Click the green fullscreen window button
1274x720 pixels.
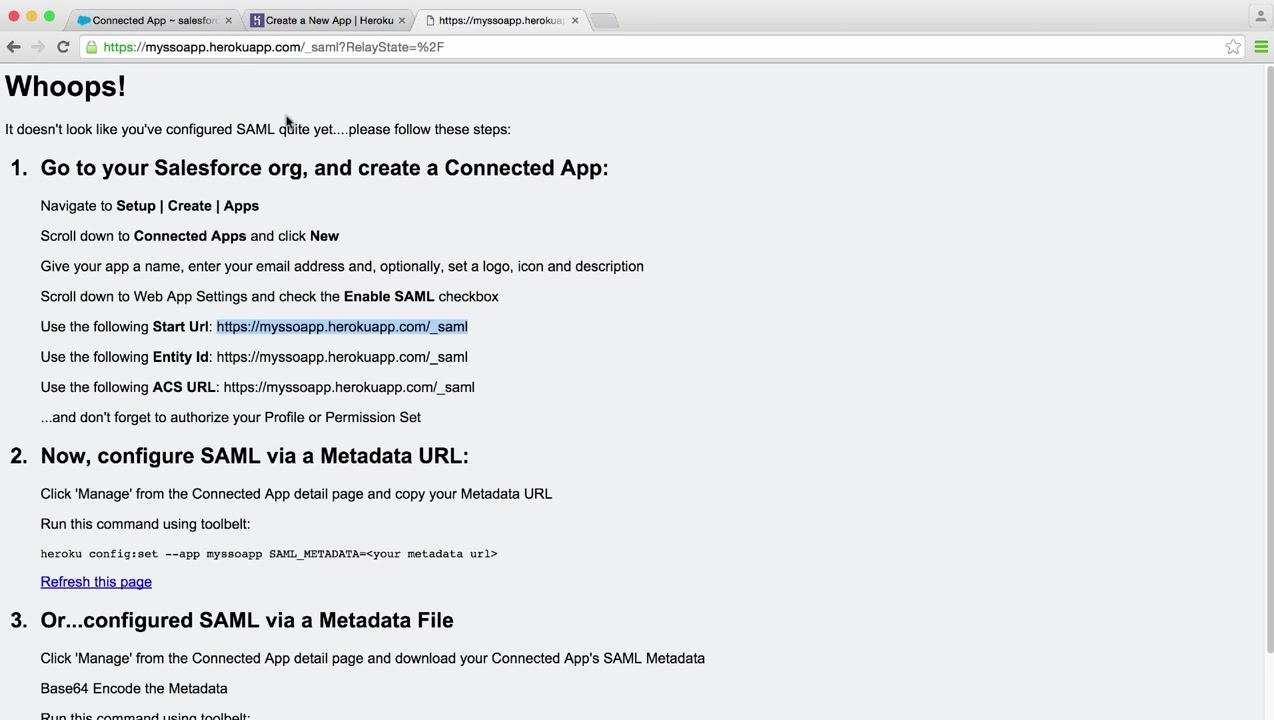click(49, 16)
